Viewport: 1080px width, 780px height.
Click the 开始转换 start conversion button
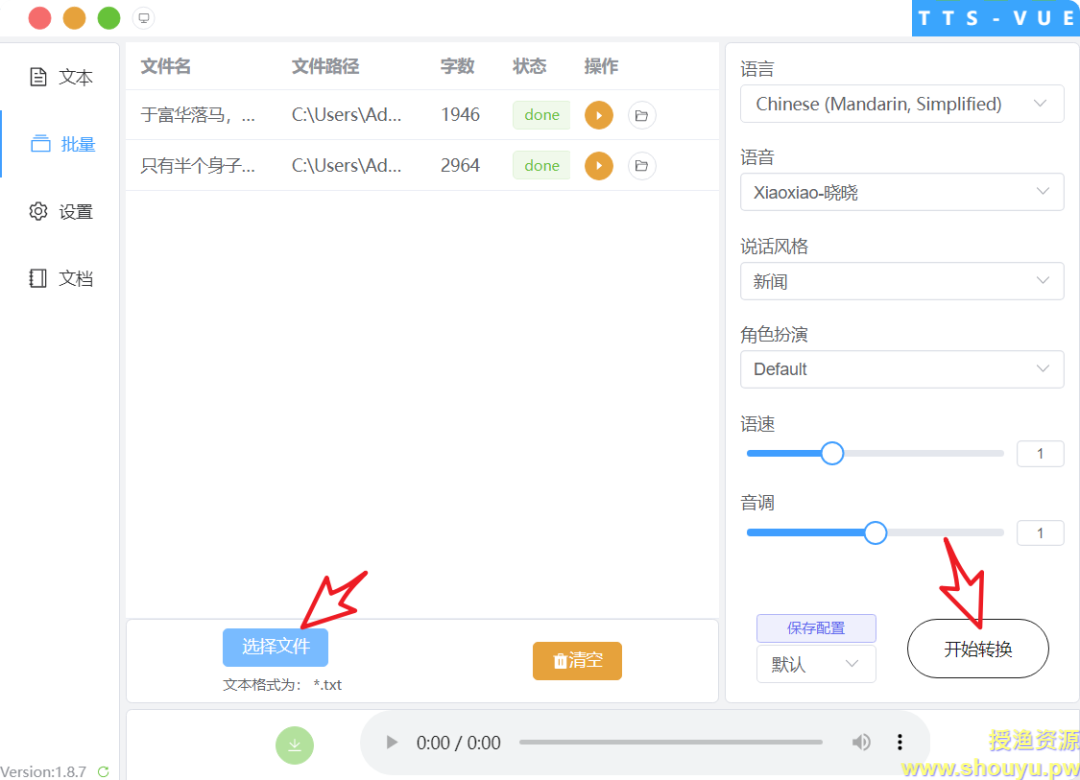977,649
